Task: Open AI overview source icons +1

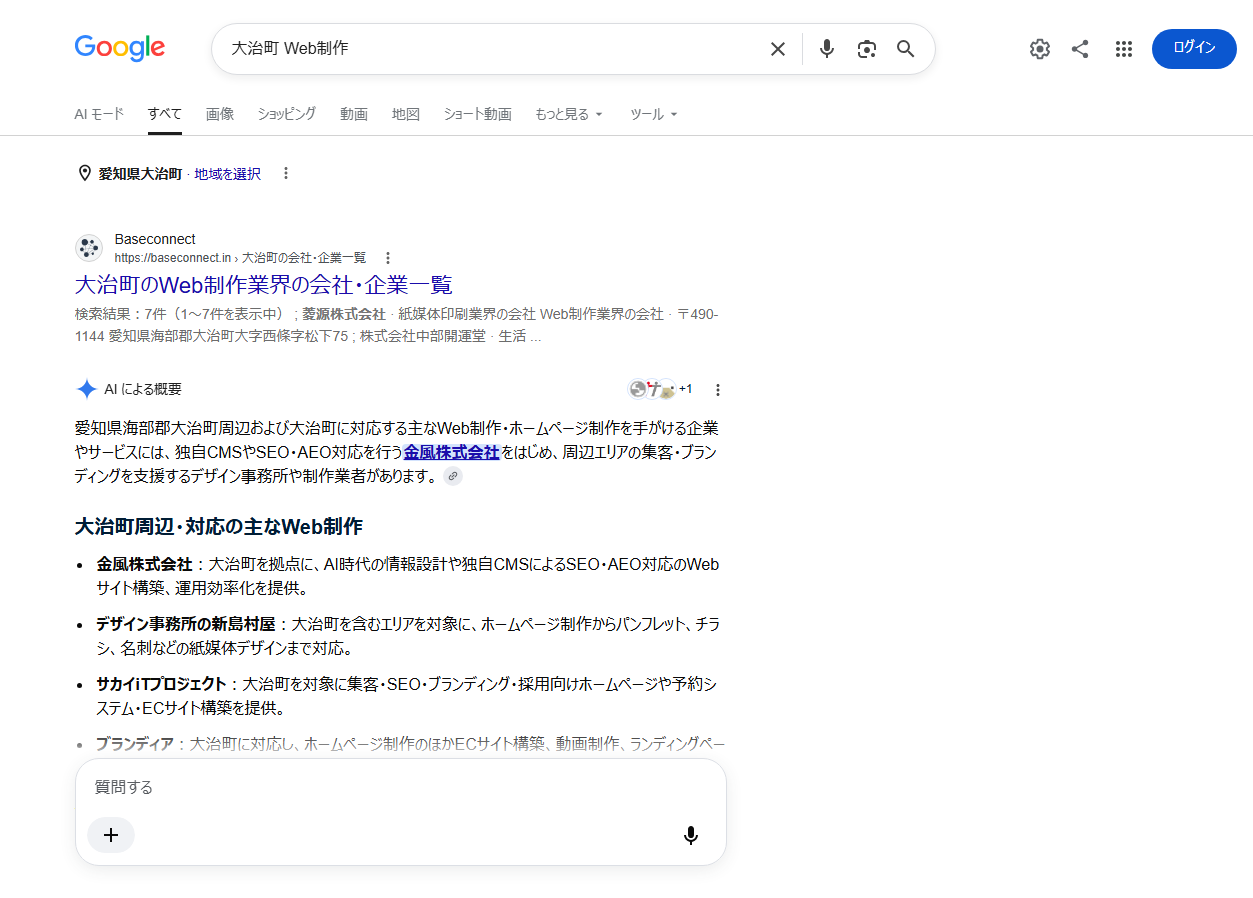Action: (x=660, y=389)
